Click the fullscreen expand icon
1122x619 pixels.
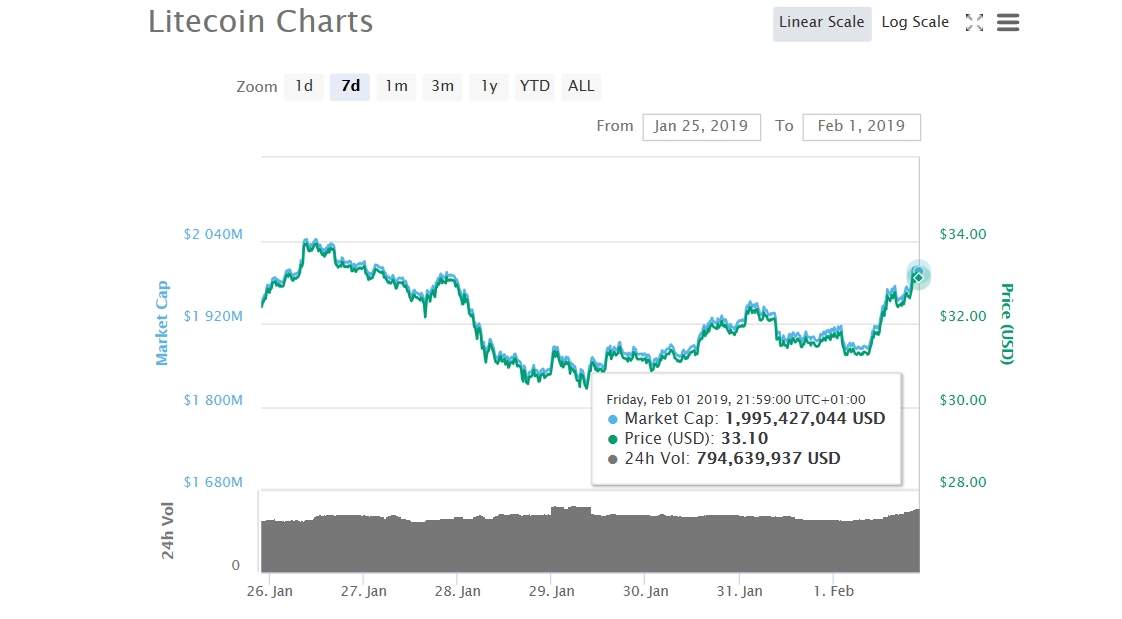[974, 23]
